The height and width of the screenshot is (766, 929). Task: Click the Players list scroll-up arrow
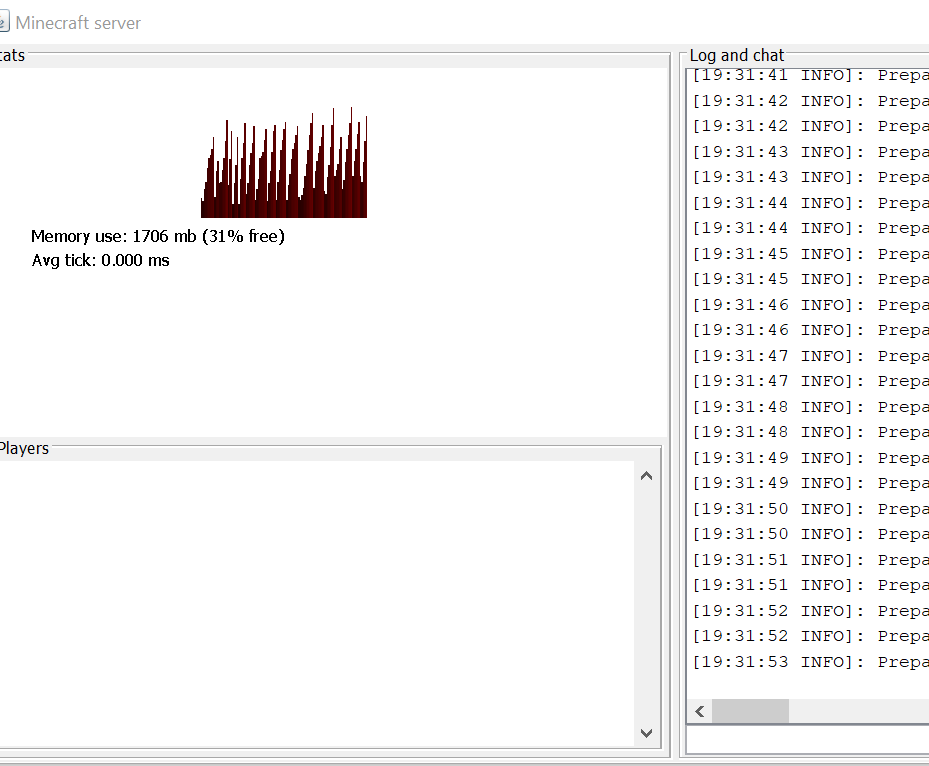(646, 476)
